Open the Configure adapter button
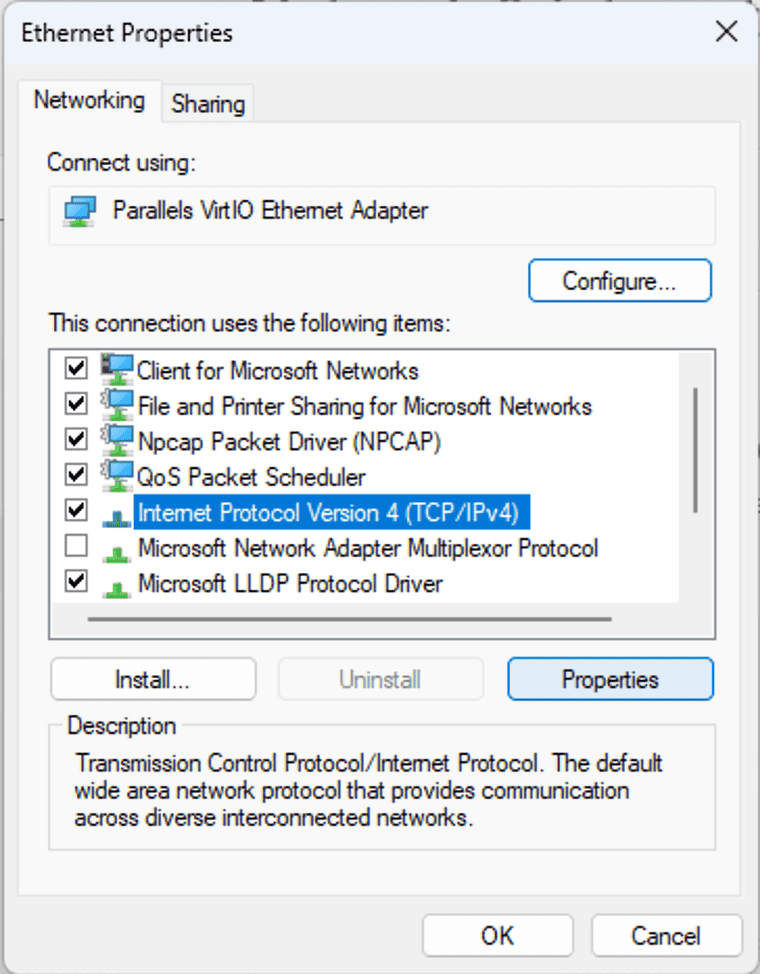This screenshot has width=760, height=974. (620, 281)
